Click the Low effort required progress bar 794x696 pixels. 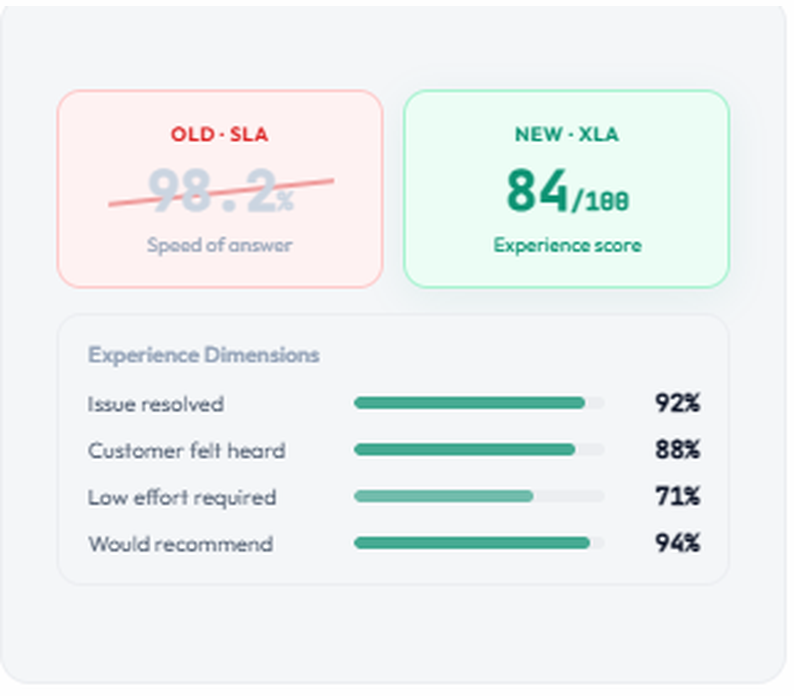[478, 496]
